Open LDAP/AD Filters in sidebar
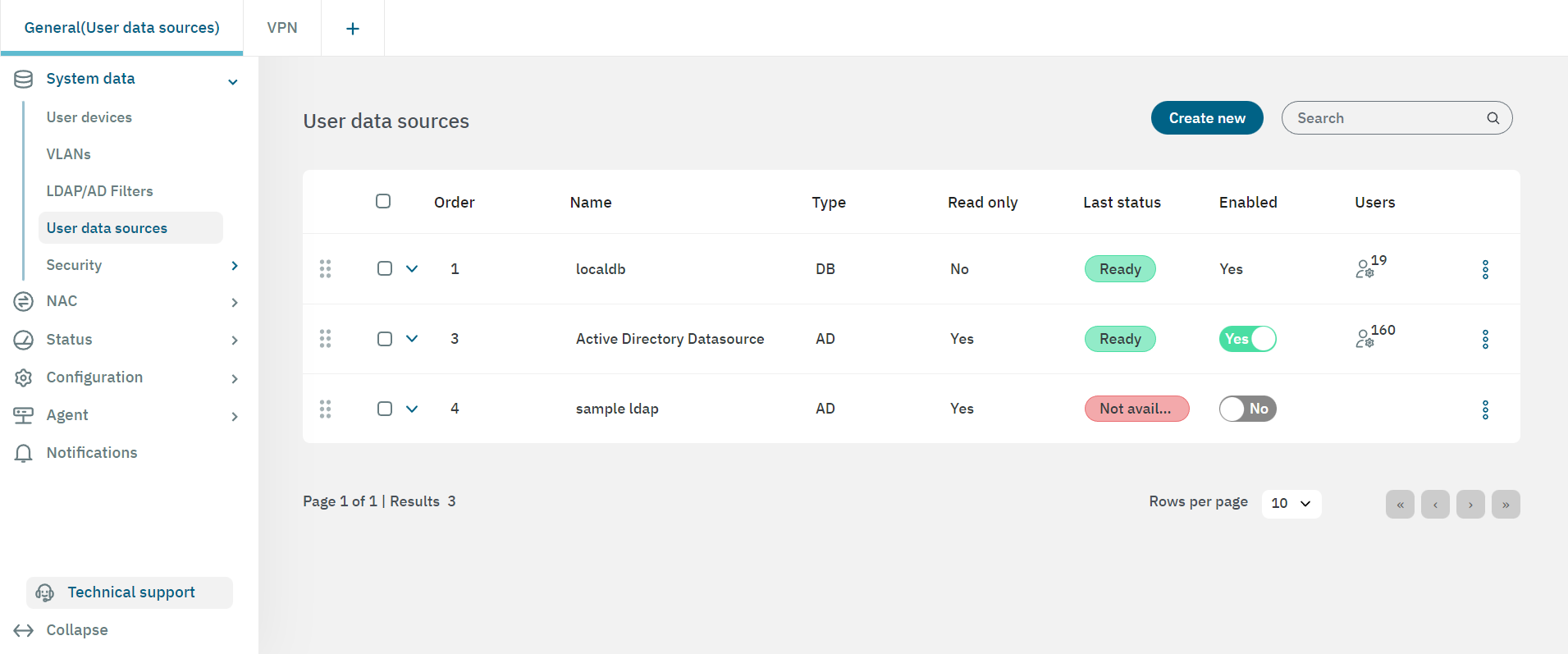The image size is (1568, 654). pyautogui.click(x=100, y=191)
